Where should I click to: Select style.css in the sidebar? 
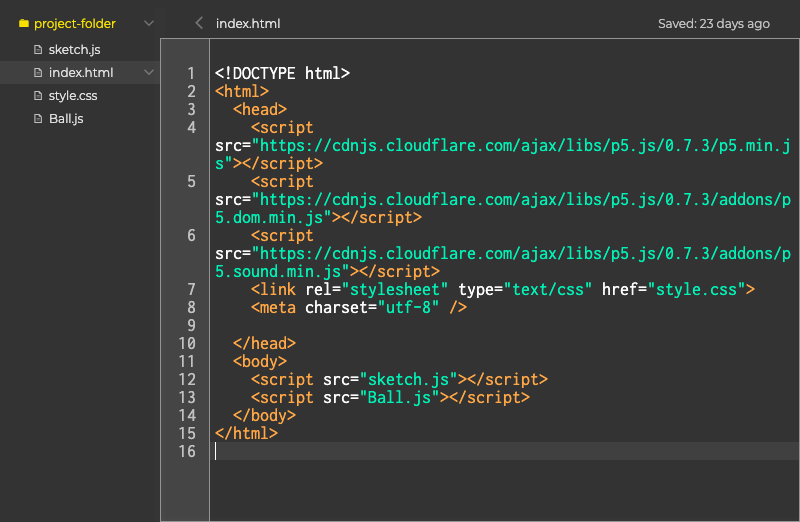[73, 96]
